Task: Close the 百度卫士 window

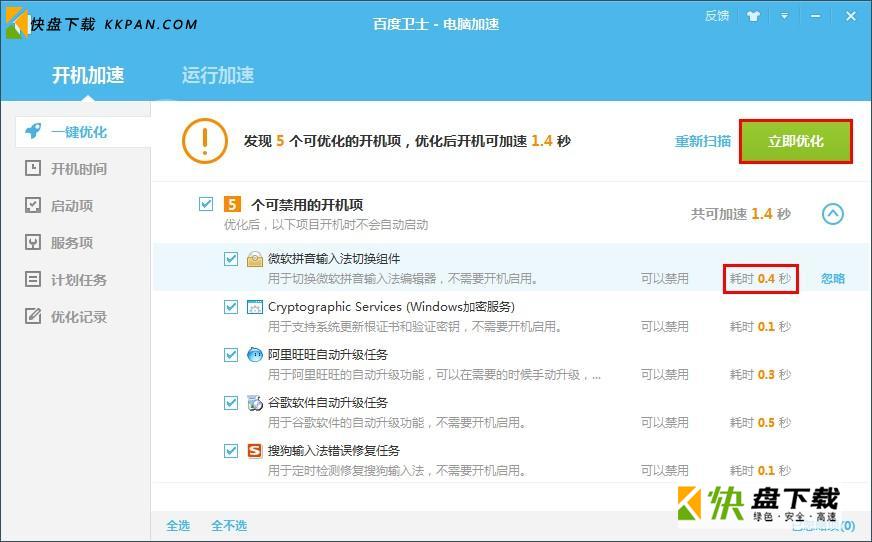Action: click(851, 16)
